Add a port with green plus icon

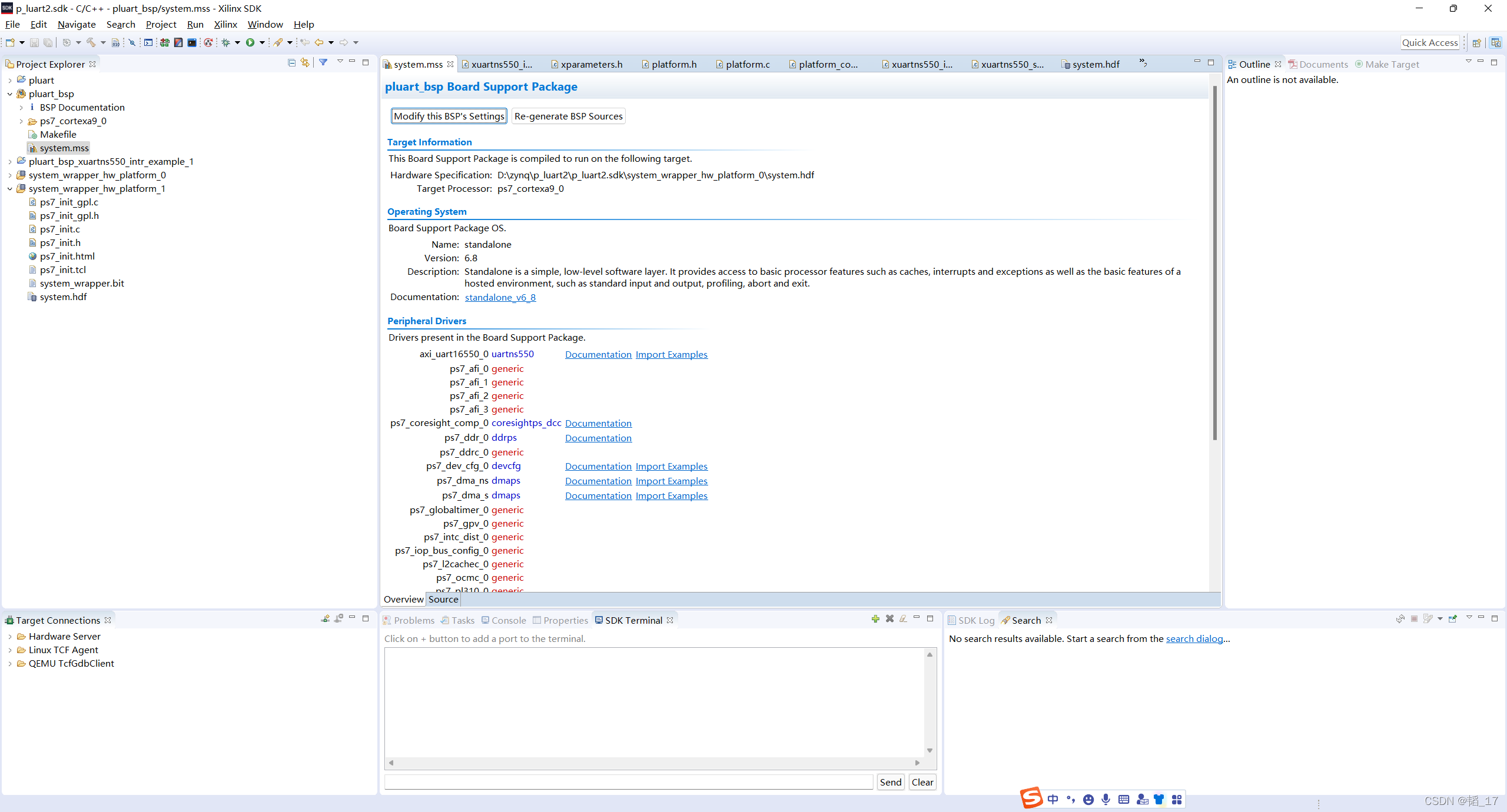click(875, 619)
